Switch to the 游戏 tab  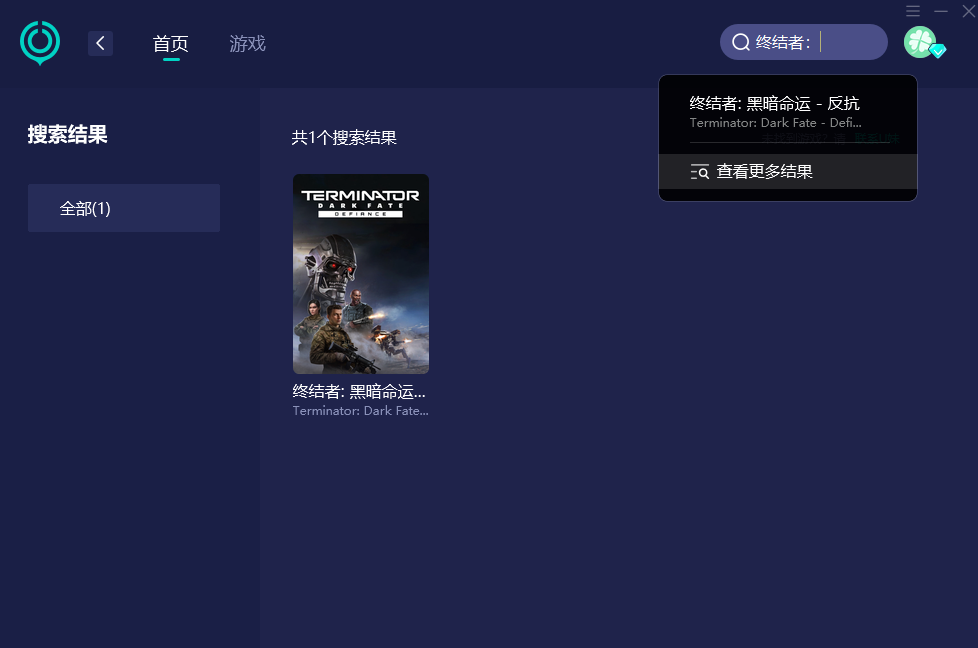click(x=248, y=44)
